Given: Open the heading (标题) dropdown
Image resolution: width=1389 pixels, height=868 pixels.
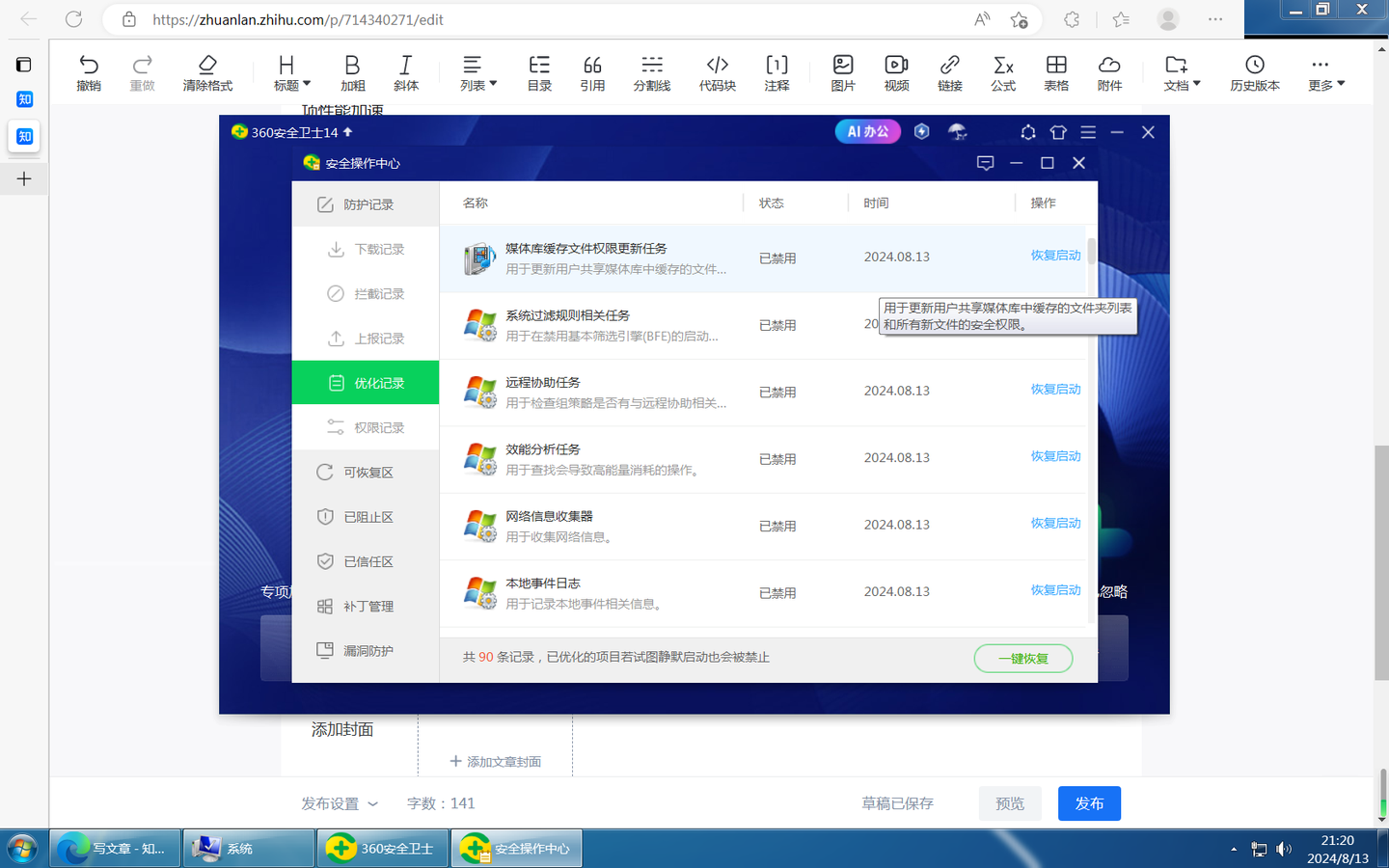Looking at the screenshot, I should (x=292, y=73).
